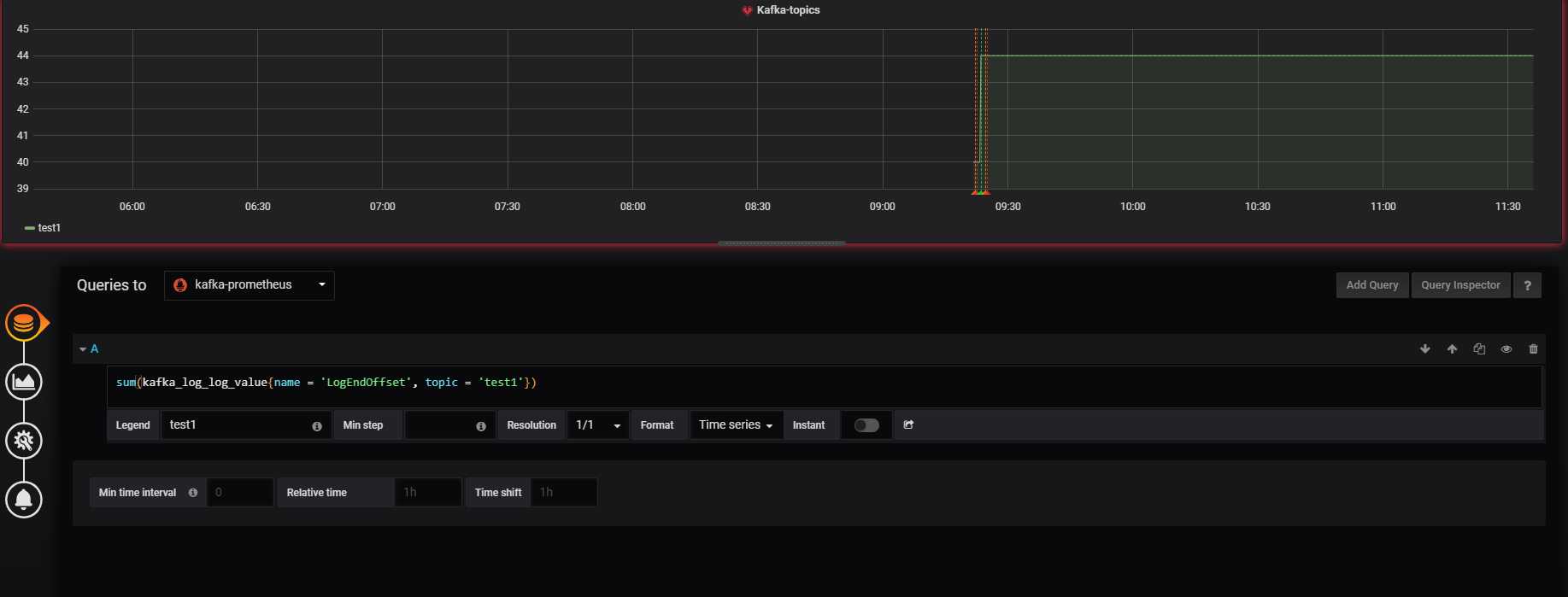This screenshot has width=1568, height=597.
Task: Move query A down with arrow icon
Action: tap(1425, 348)
